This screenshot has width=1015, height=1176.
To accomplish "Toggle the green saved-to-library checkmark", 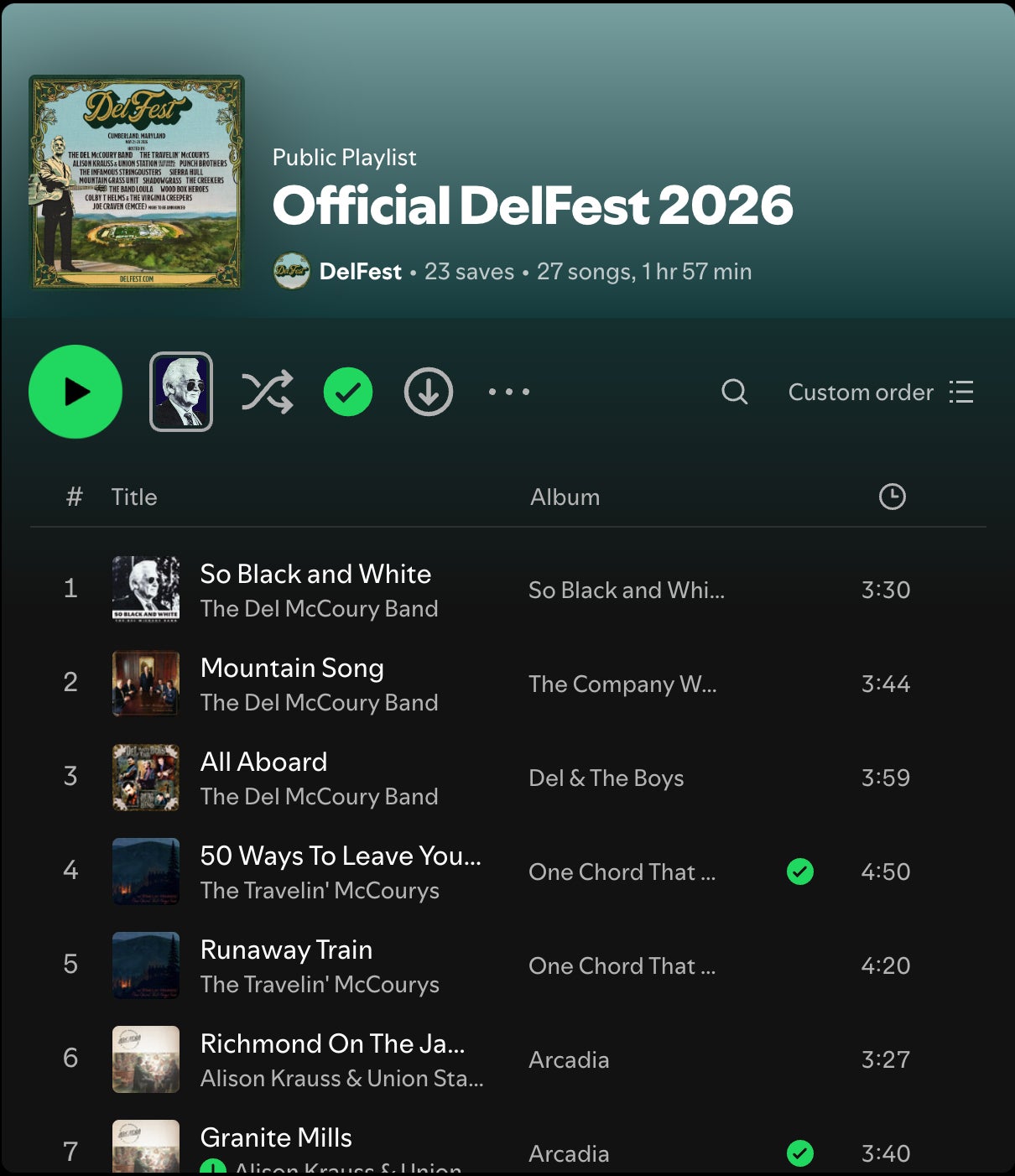I will pos(348,392).
